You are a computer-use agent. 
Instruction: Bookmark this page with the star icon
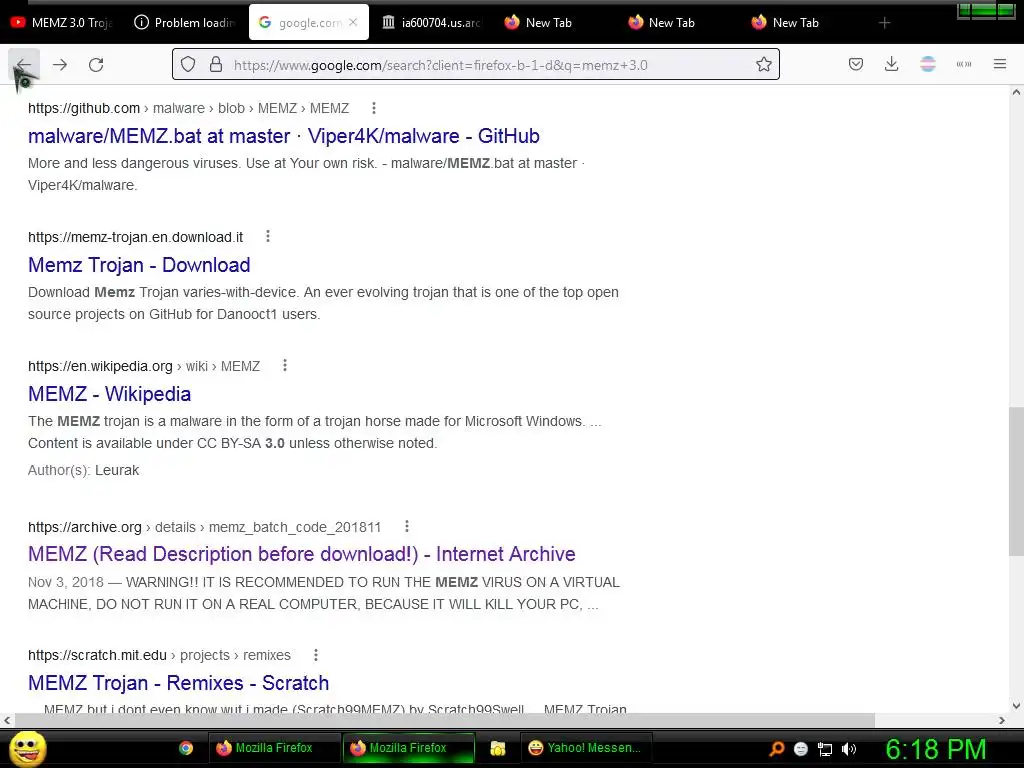[763, 65]
